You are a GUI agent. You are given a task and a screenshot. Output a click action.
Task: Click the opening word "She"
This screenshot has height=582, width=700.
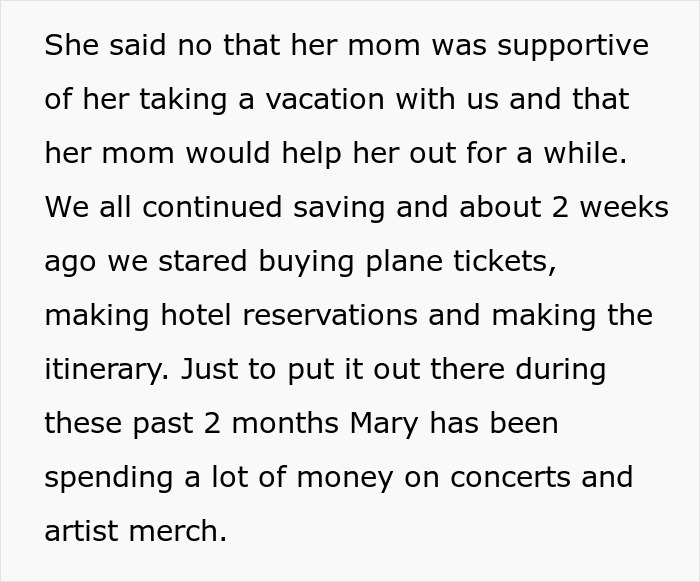click(x=67, y=45)
